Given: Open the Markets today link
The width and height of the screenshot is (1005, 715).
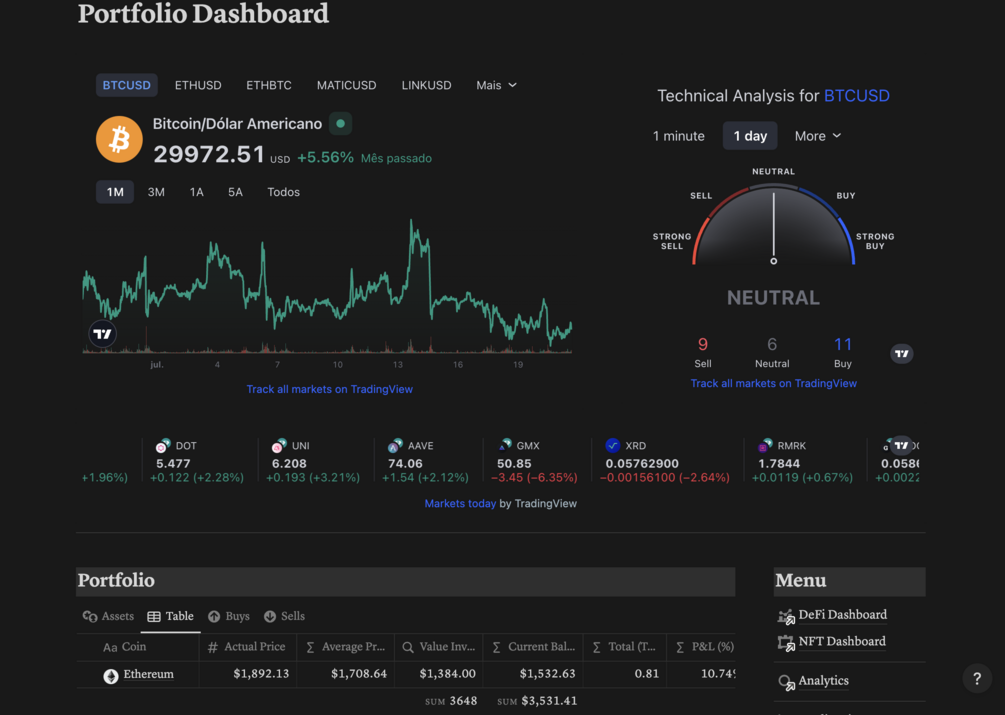Looking at the screenshot, I should tap(460, 504).
